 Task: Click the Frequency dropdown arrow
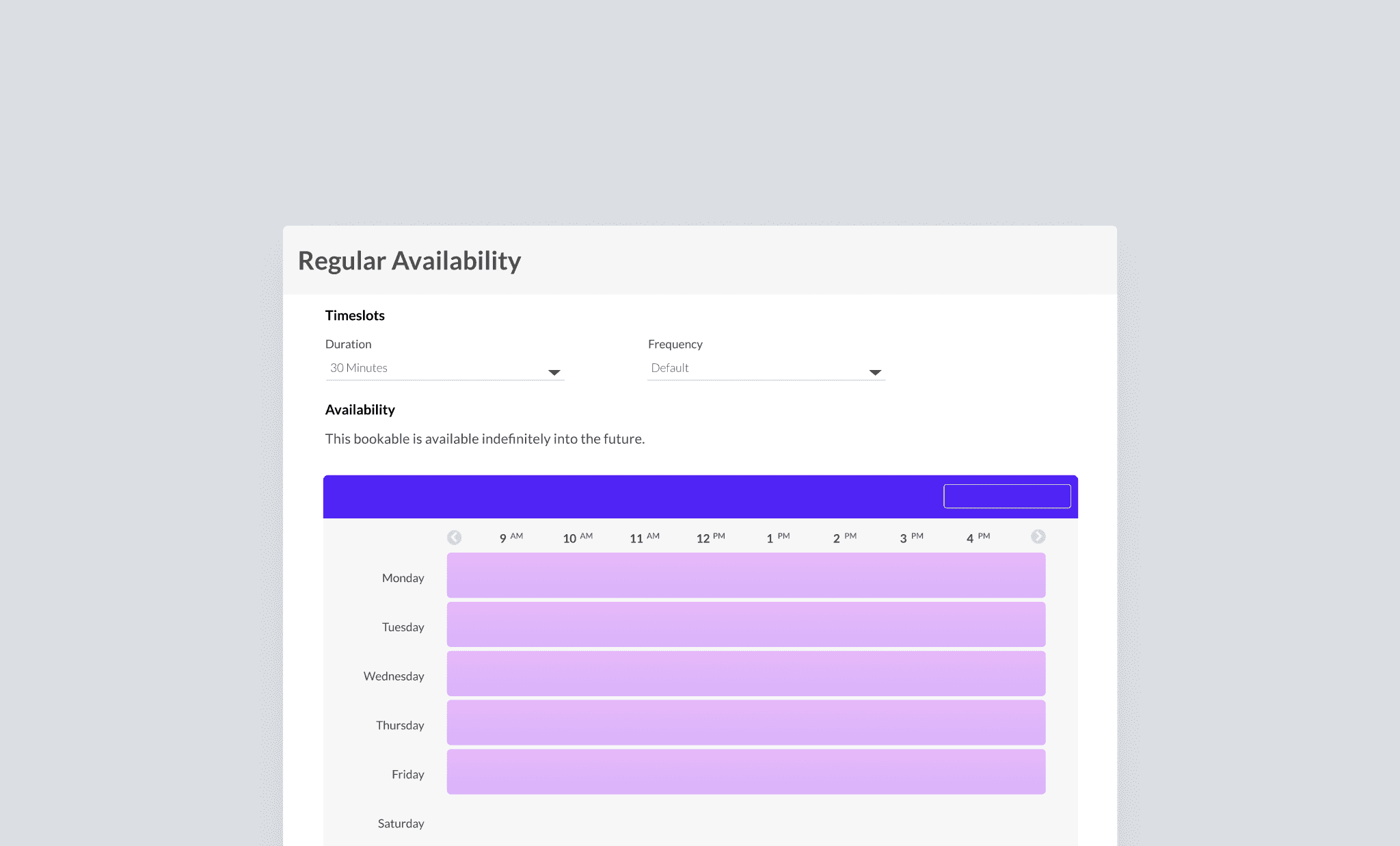point(875,372)
